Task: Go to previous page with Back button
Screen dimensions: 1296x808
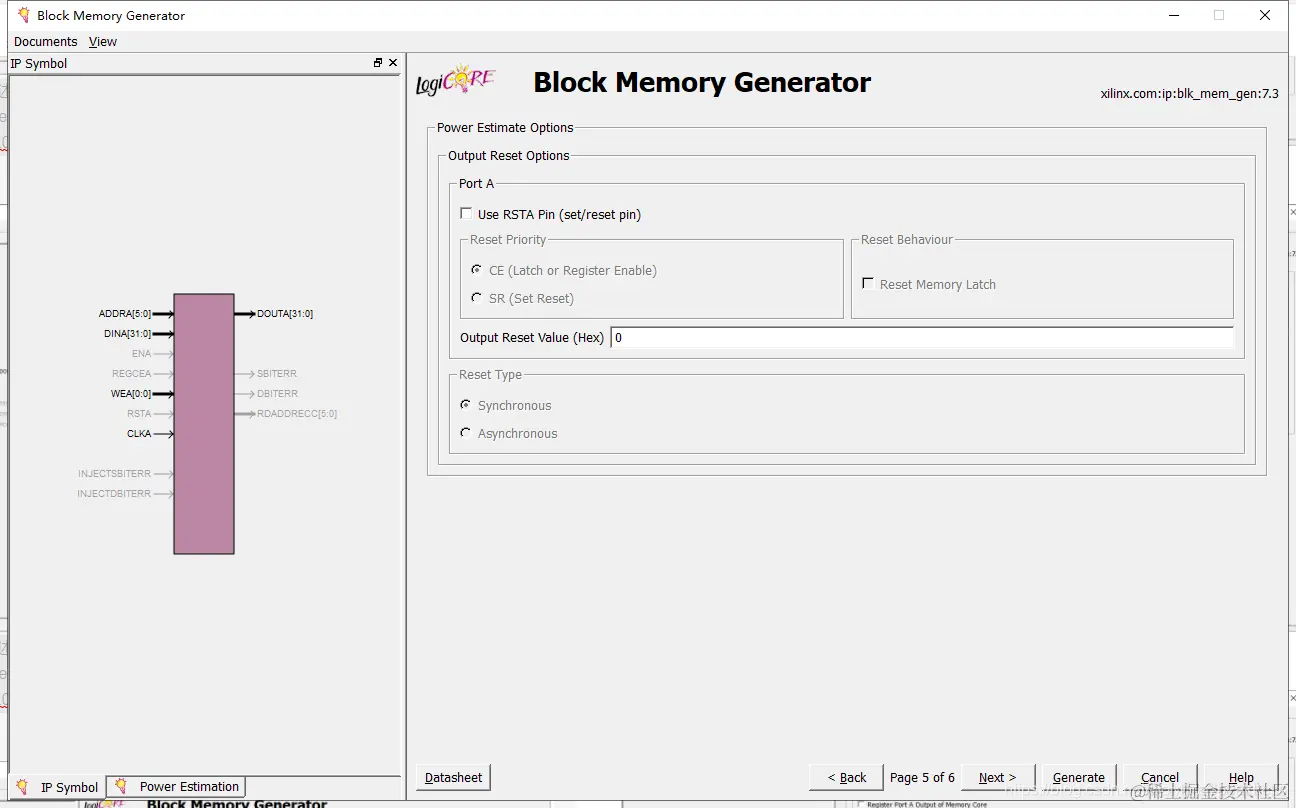Action: [x=847, y=777]
